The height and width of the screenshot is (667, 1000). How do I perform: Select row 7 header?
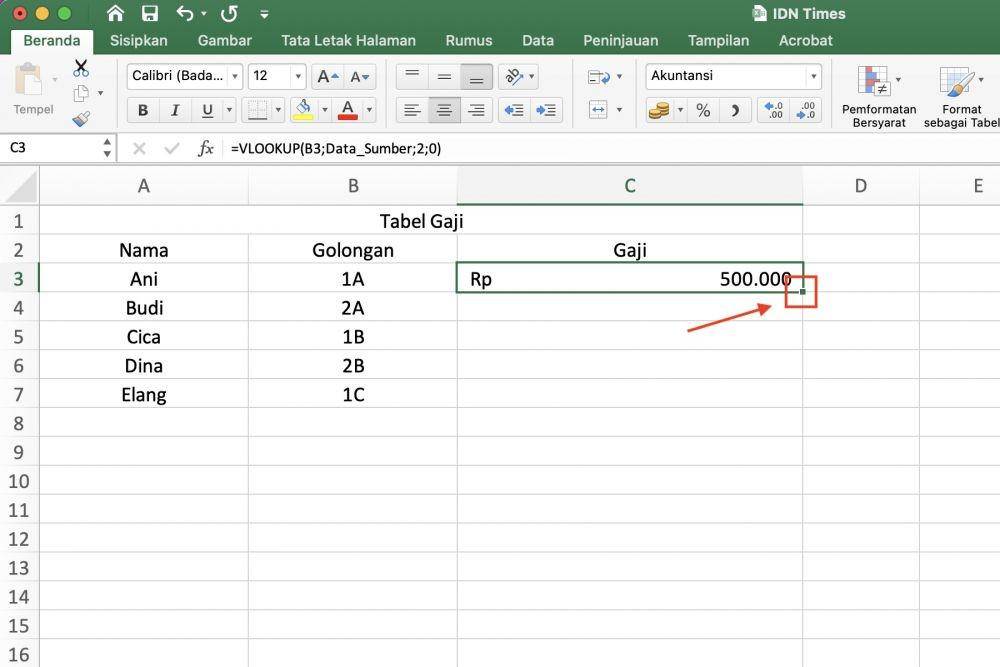[19, 395]
